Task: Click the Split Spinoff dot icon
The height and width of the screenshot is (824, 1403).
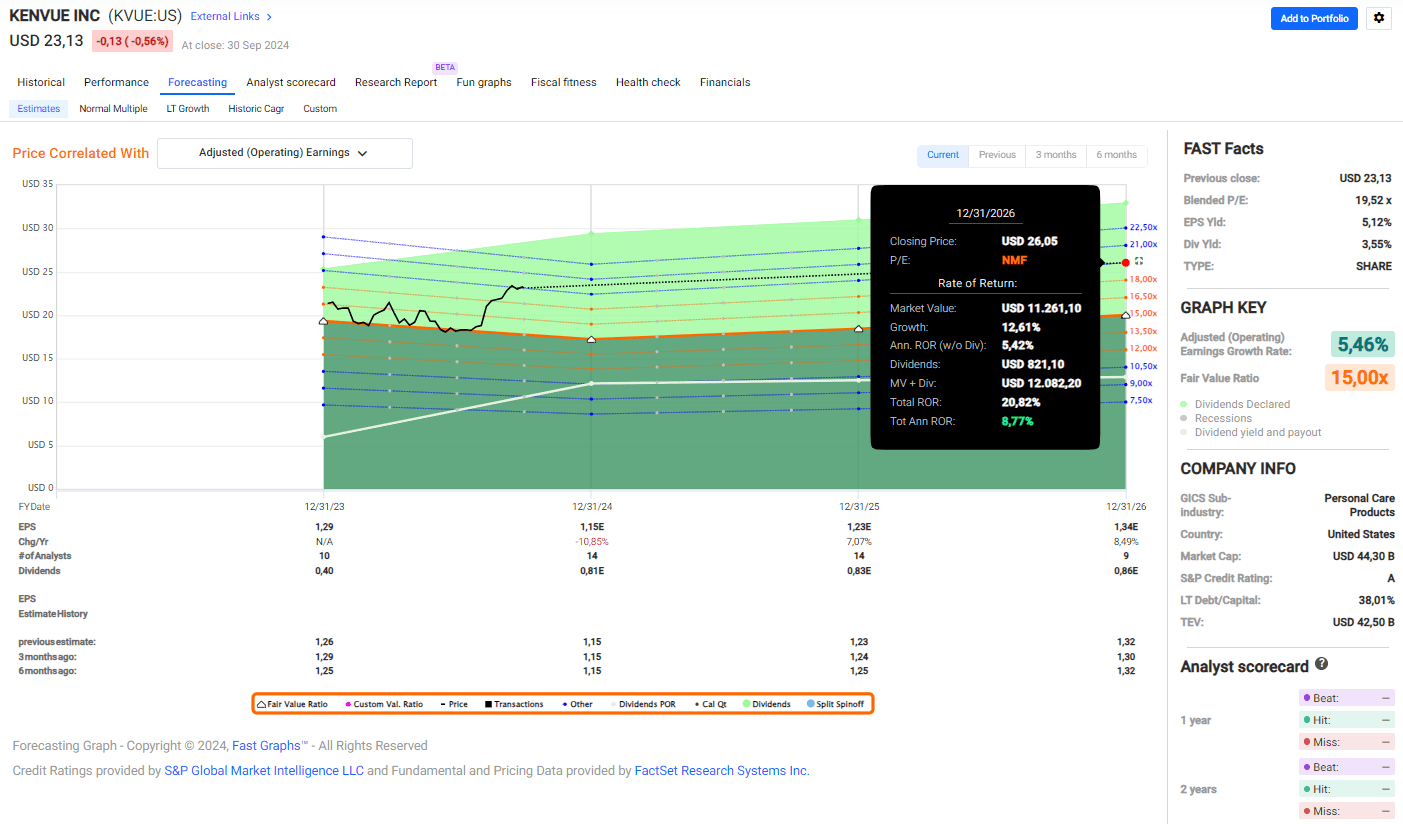Action: coord(810,703)
